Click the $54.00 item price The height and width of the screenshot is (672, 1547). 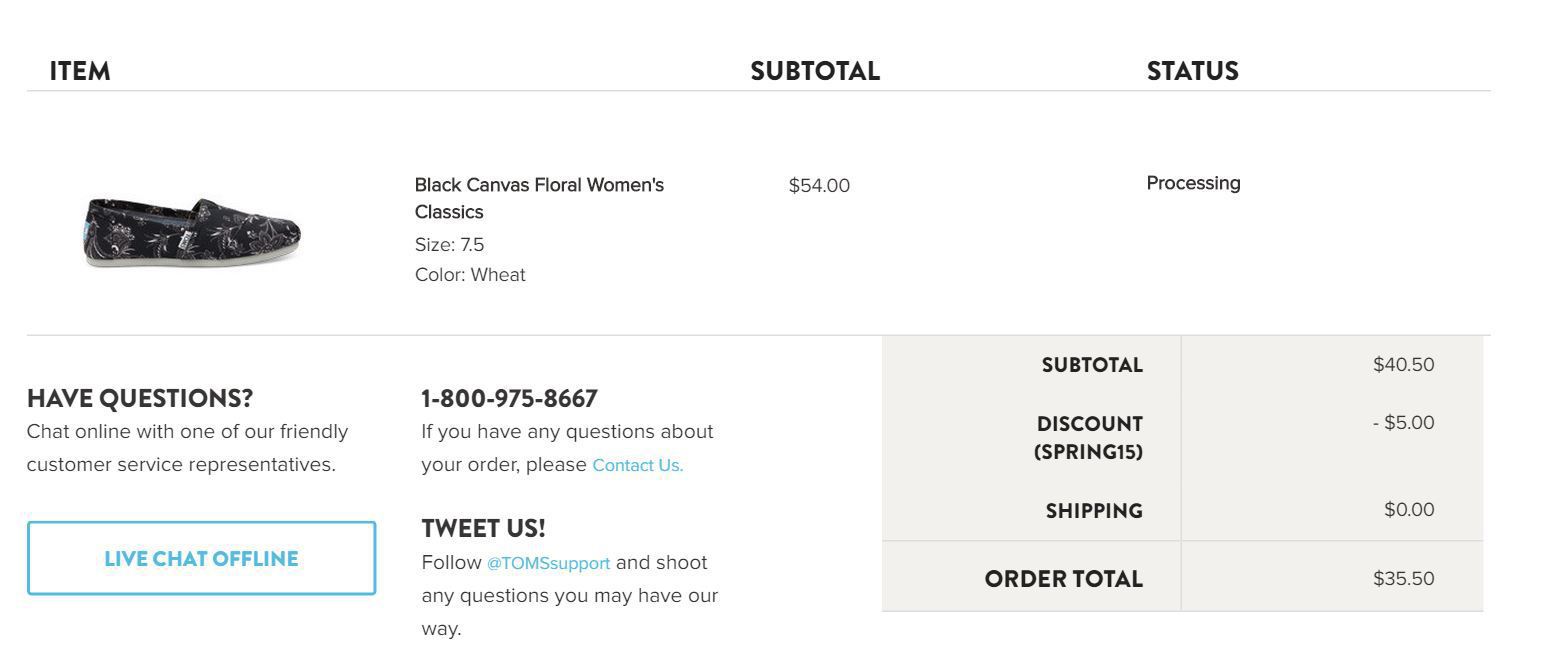(x=819, y=185)
